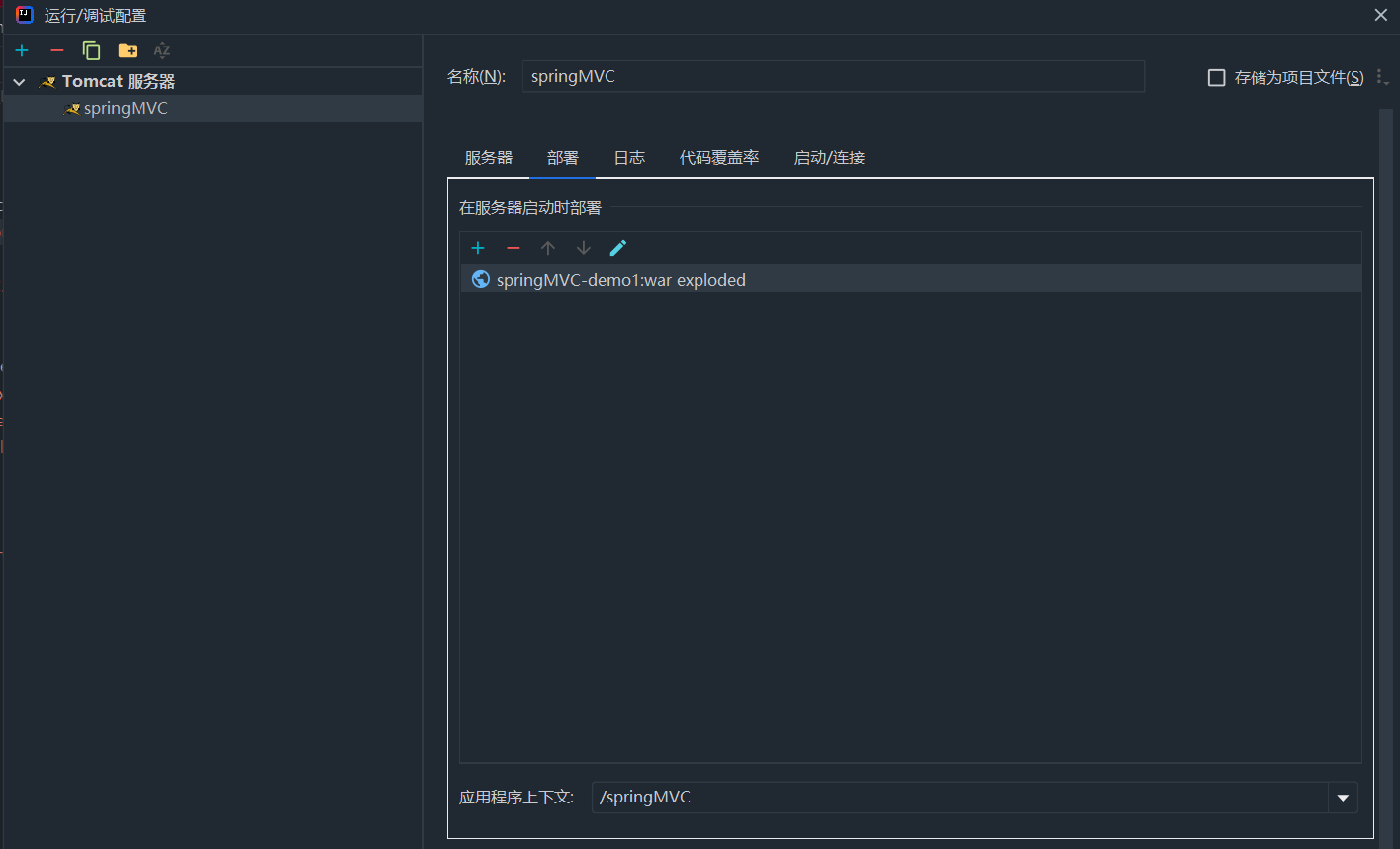The height and width of the screenshot is (849, 1400).
Task: Open the 代码覆盖率 tab
Action: point(719,157)
